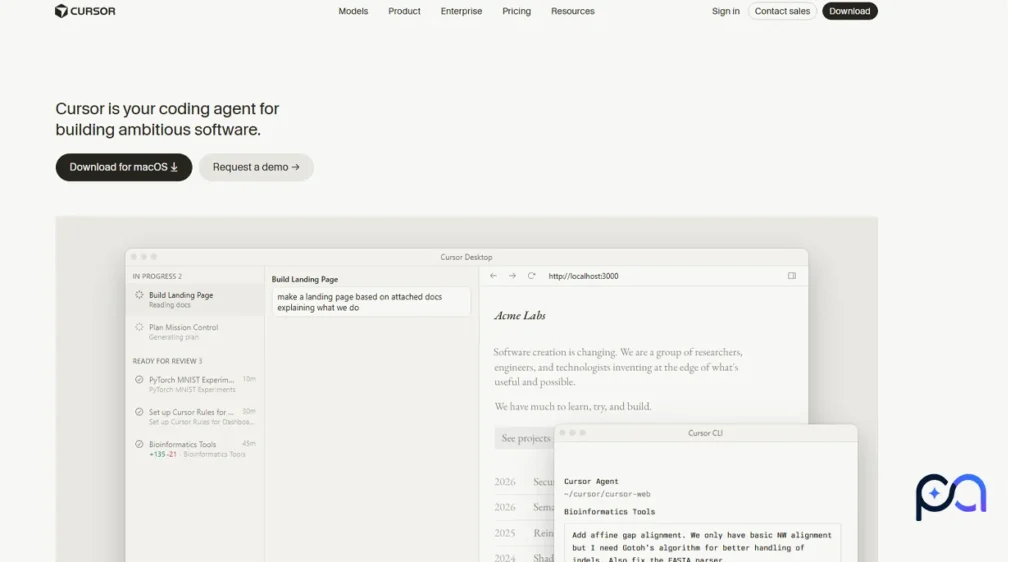Select the Plan Mission Control task

coord(195,332)
